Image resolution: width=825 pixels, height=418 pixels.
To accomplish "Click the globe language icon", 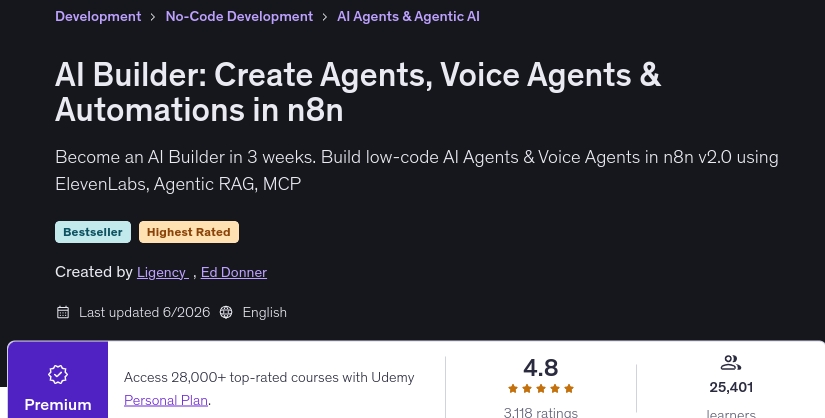I will tap(226, 312).
